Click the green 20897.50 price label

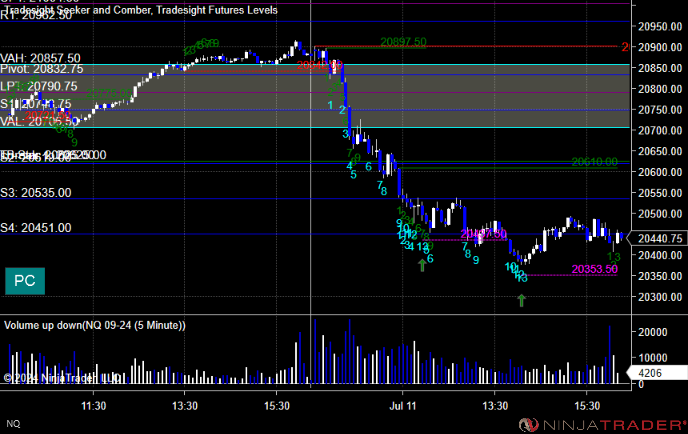click(x=403, y=42)
